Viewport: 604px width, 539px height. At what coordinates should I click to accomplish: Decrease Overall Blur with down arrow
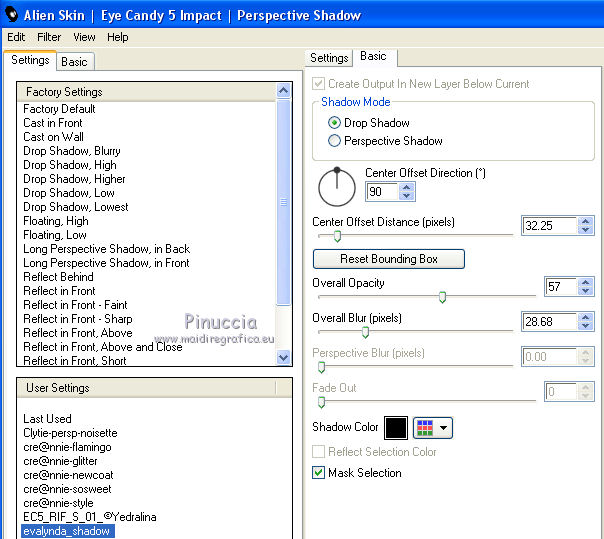(x=586, y=326)
